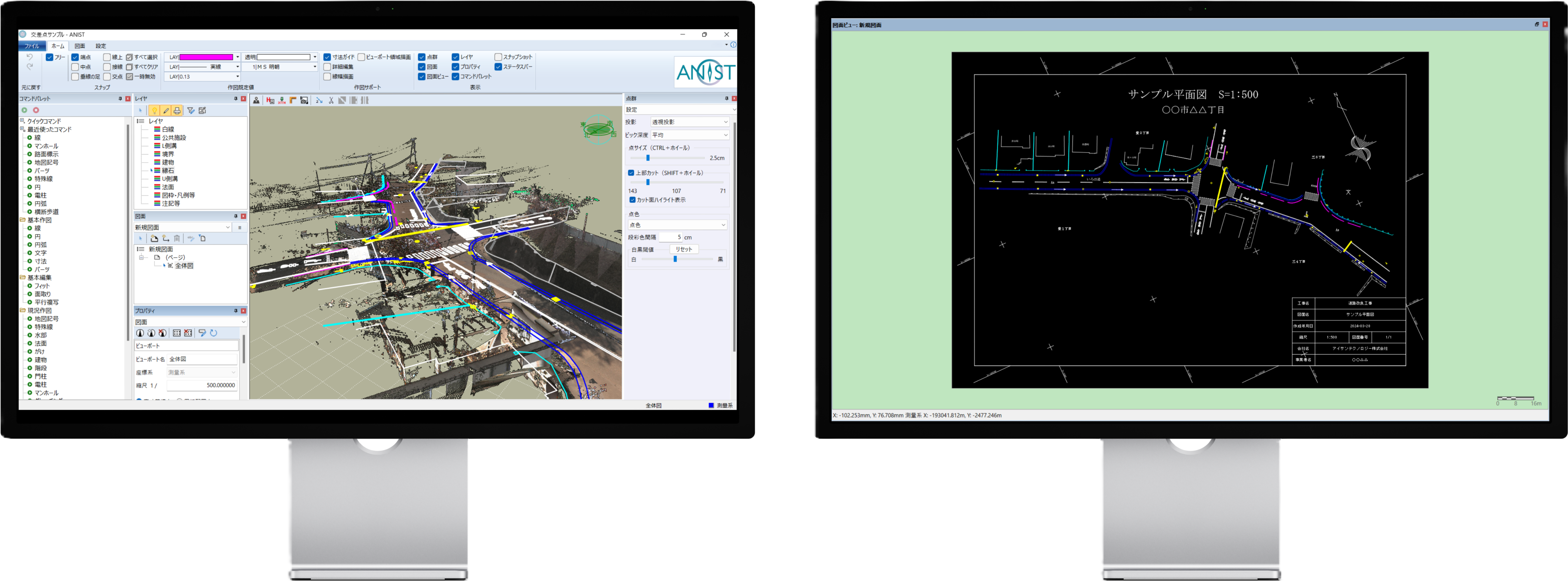Screen dimensions: 1568x581
Task: Enable the 交点 snap checkbox
Action: (107, 77)
